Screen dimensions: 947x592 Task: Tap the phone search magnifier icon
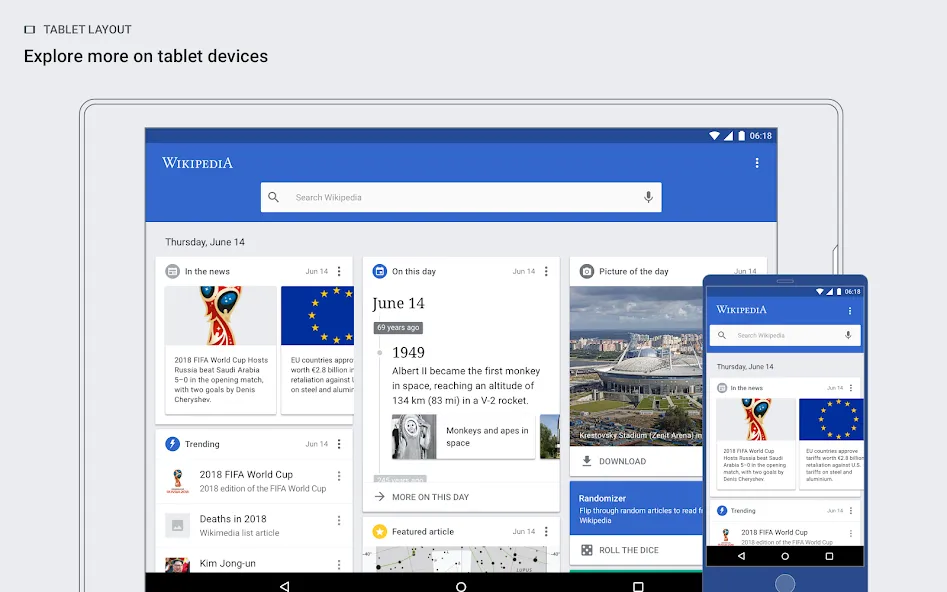click(722, 335)
